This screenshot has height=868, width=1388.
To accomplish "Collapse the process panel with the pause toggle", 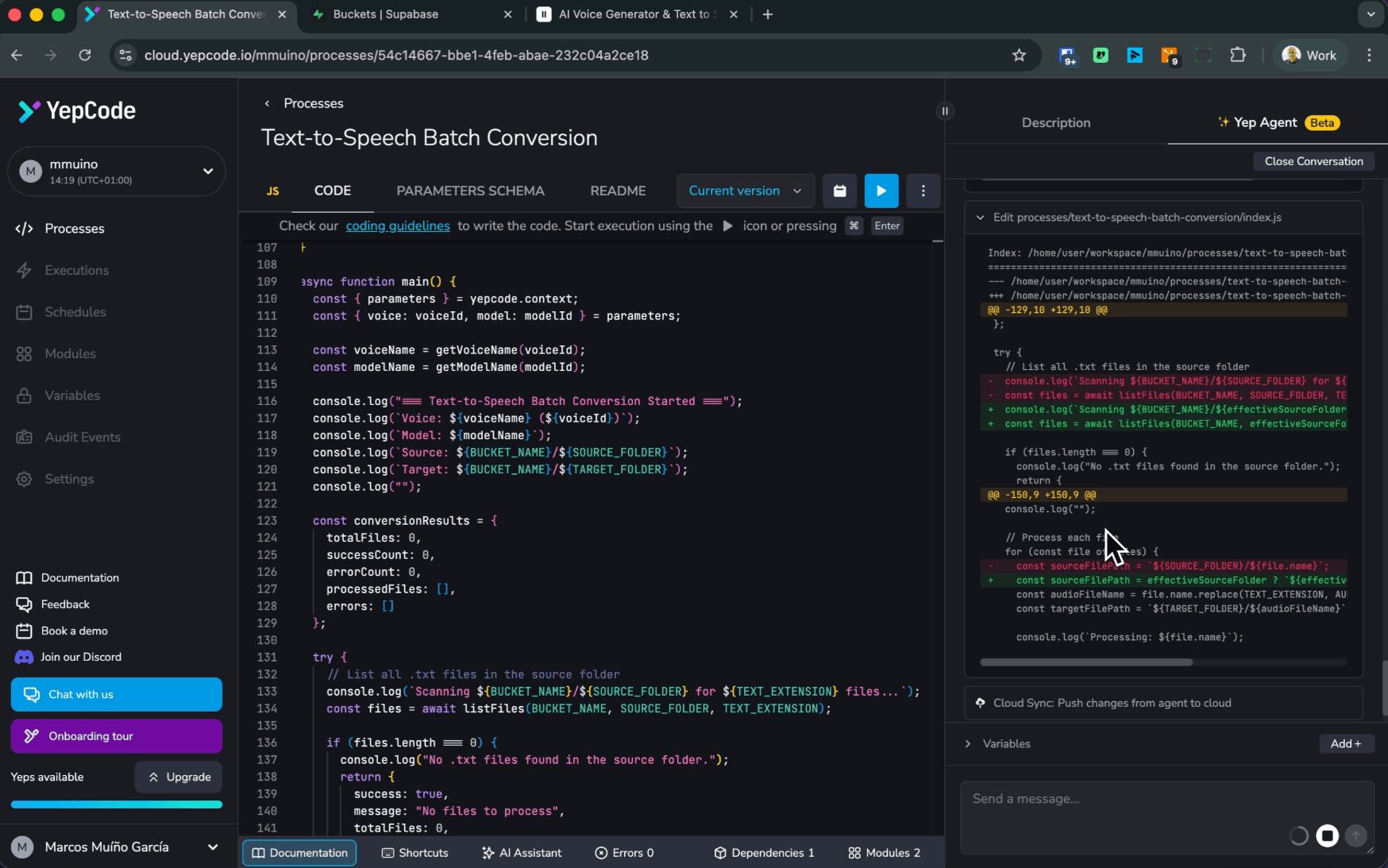I will pos(944,111).
